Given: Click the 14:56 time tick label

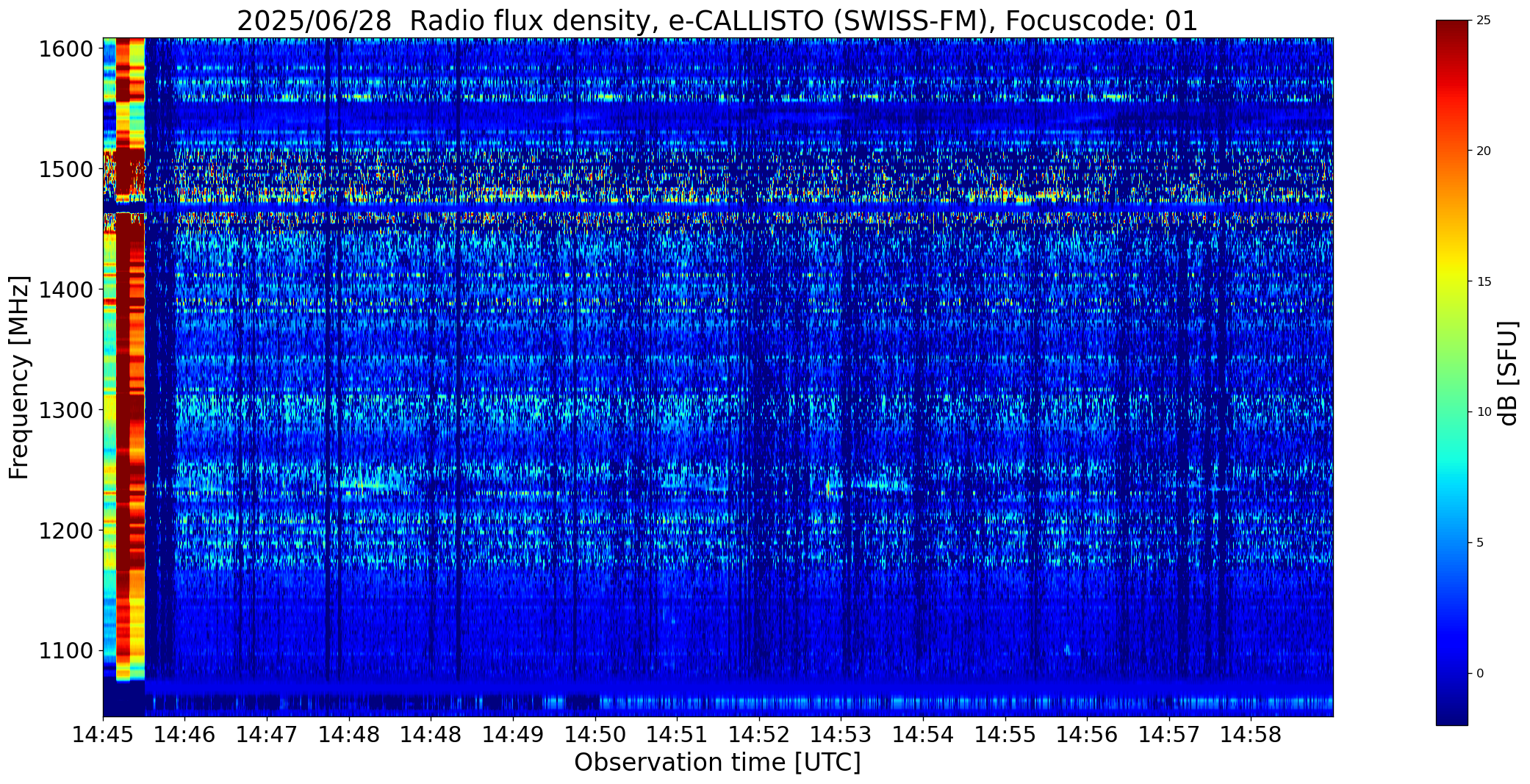Looking at the screenshot, I should (x=1088, y=734).
